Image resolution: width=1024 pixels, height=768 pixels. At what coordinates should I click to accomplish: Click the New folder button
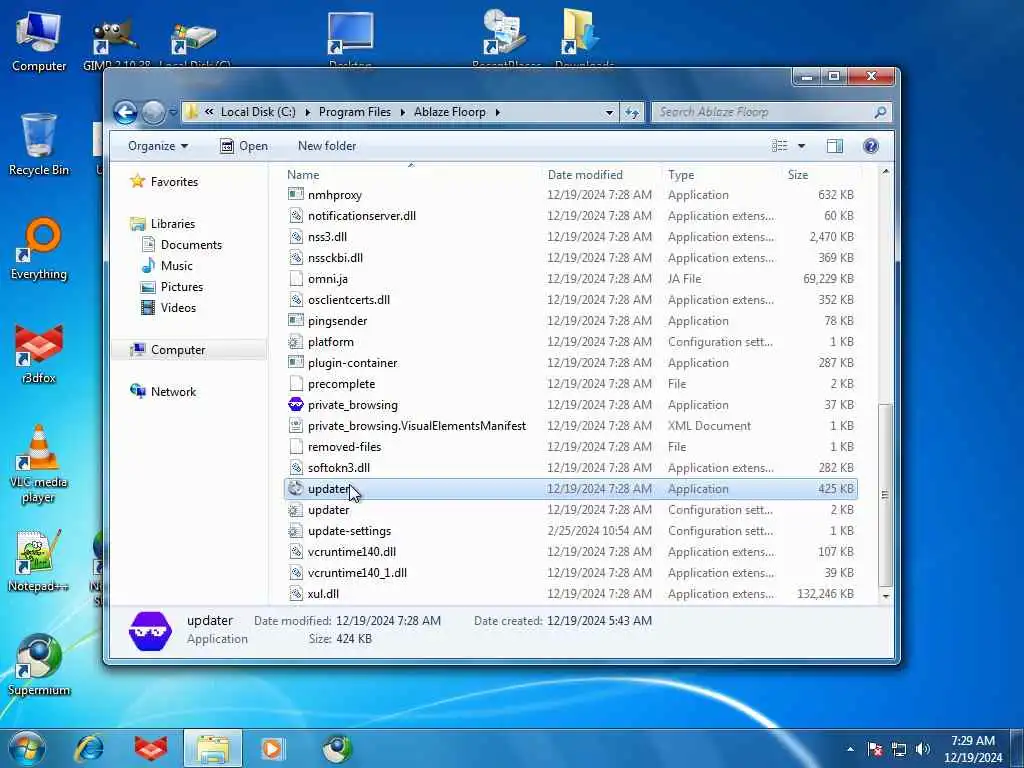pos(327,146)
